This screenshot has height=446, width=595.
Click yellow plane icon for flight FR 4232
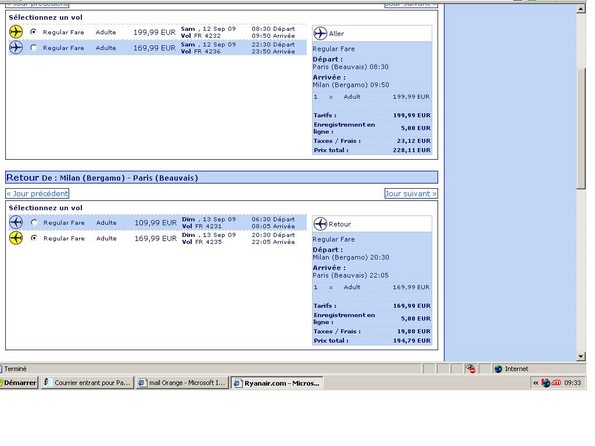pyautogui.click(x=16, y=32)
